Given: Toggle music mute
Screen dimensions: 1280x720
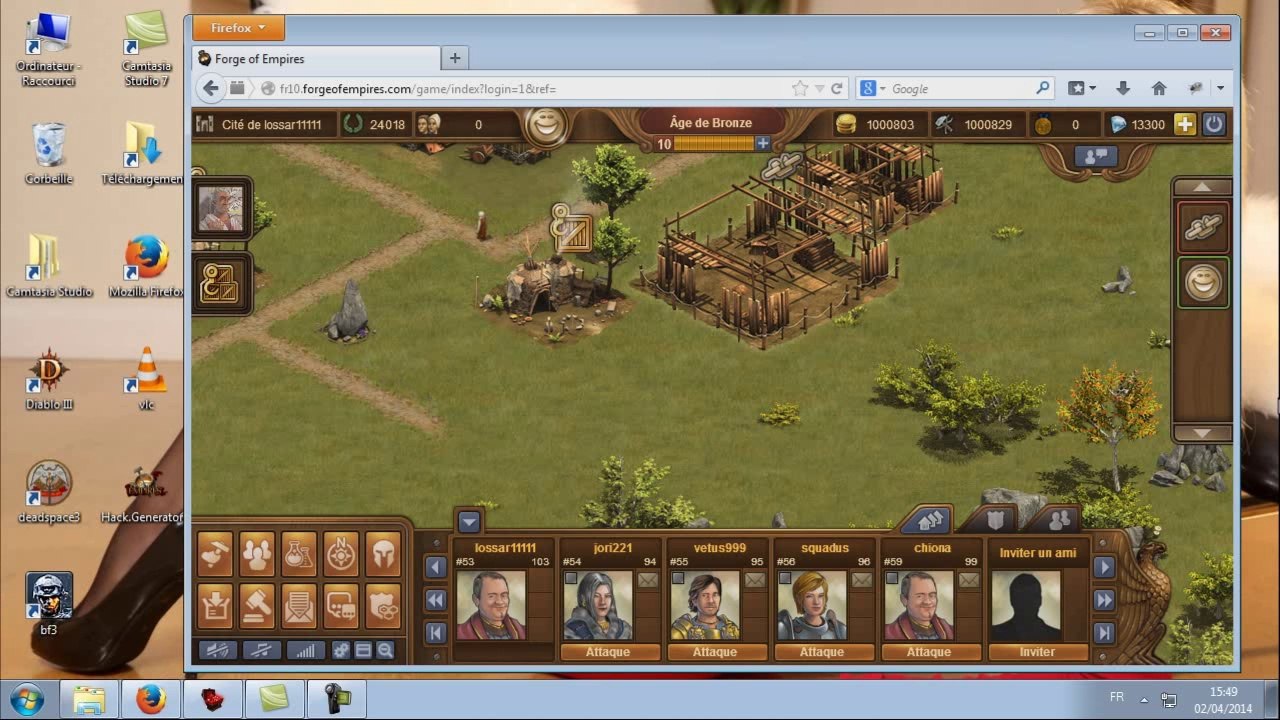Looking at the screenshot, I should pyautogui.click(x=261, y=650).
